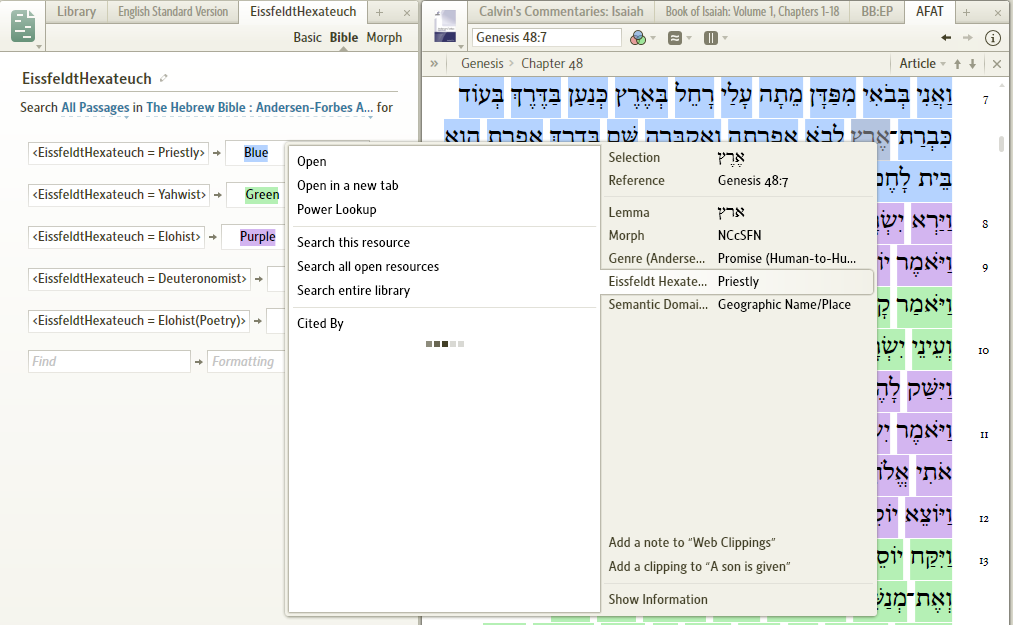Select the AFAT tab

tap(929, 12)
